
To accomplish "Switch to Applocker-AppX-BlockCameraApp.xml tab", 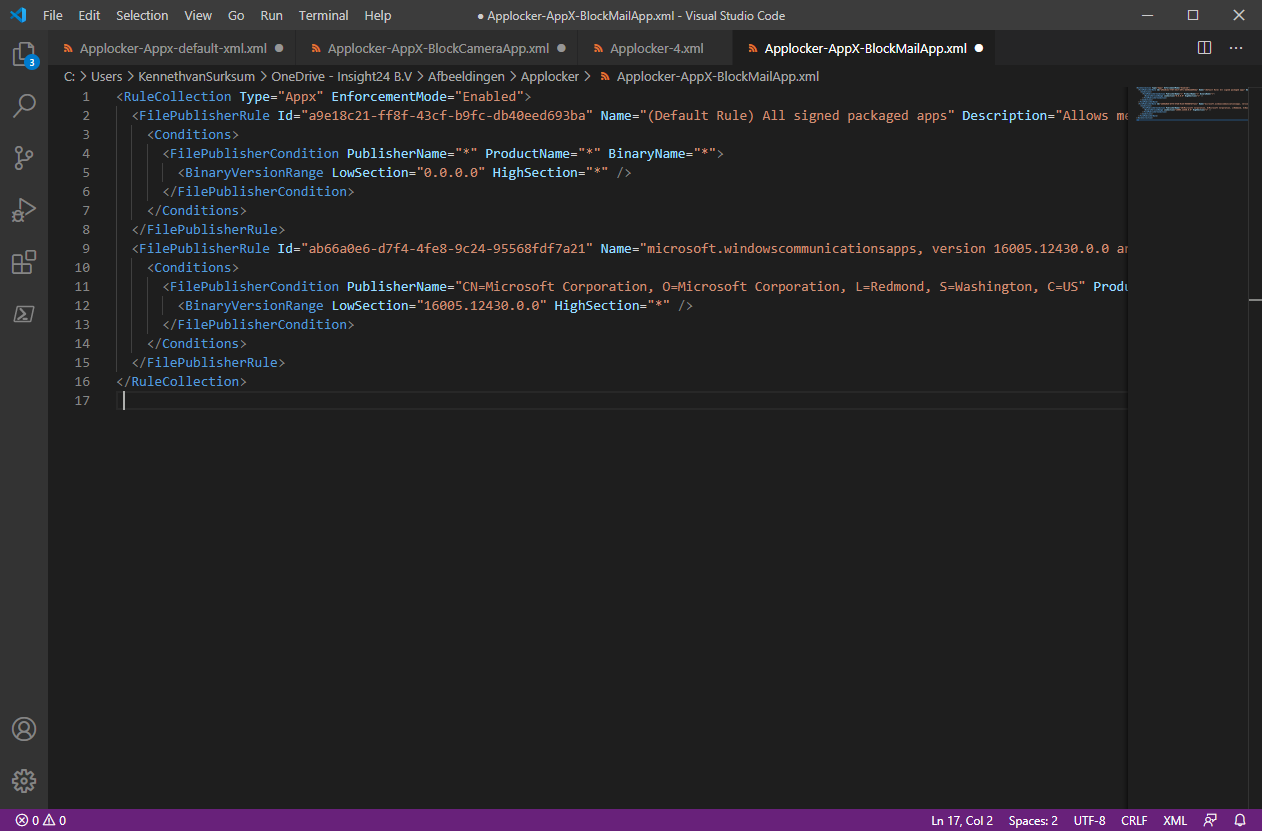I will coord(437,48).
